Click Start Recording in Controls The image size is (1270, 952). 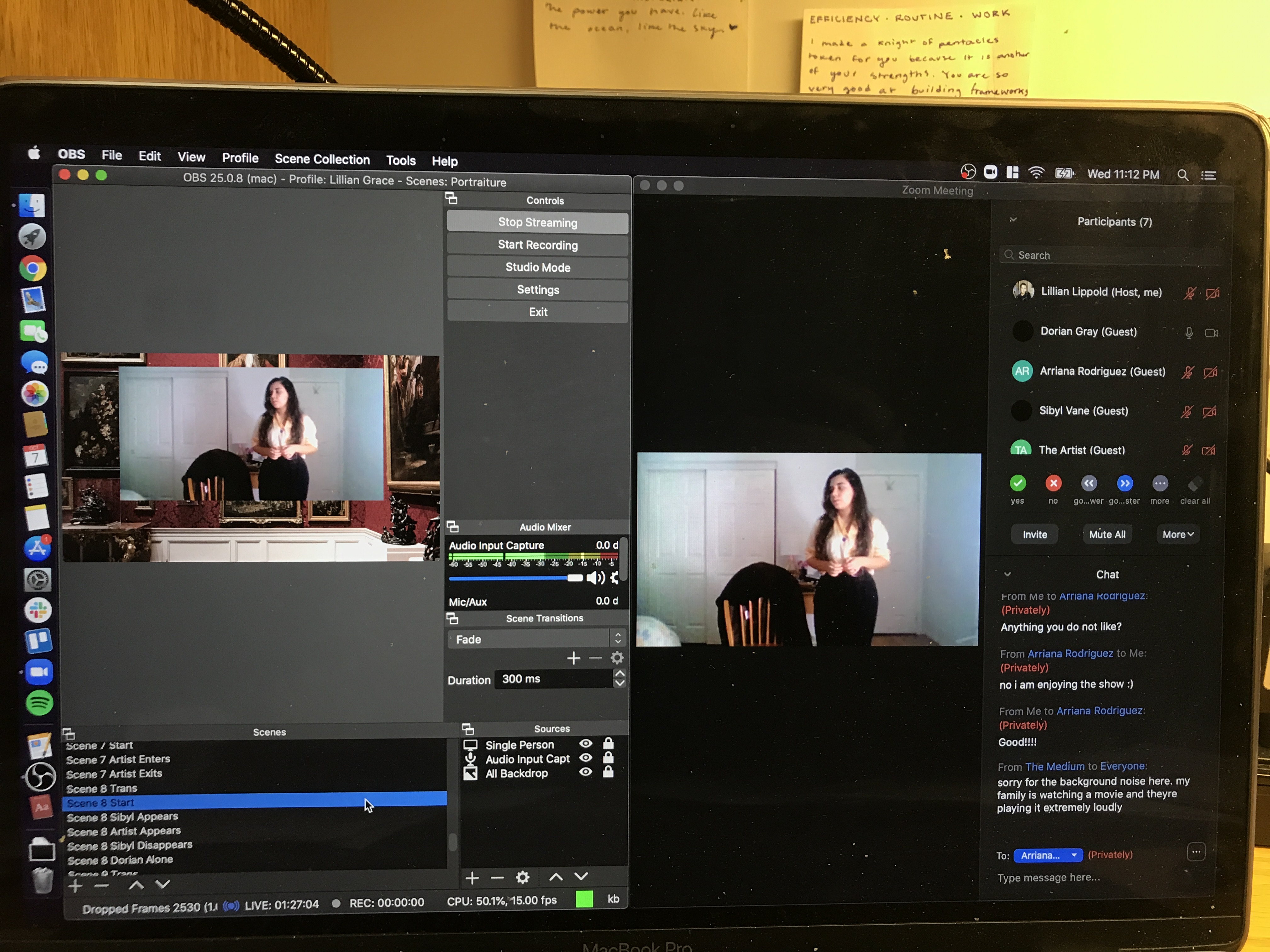tap(537, 245)
